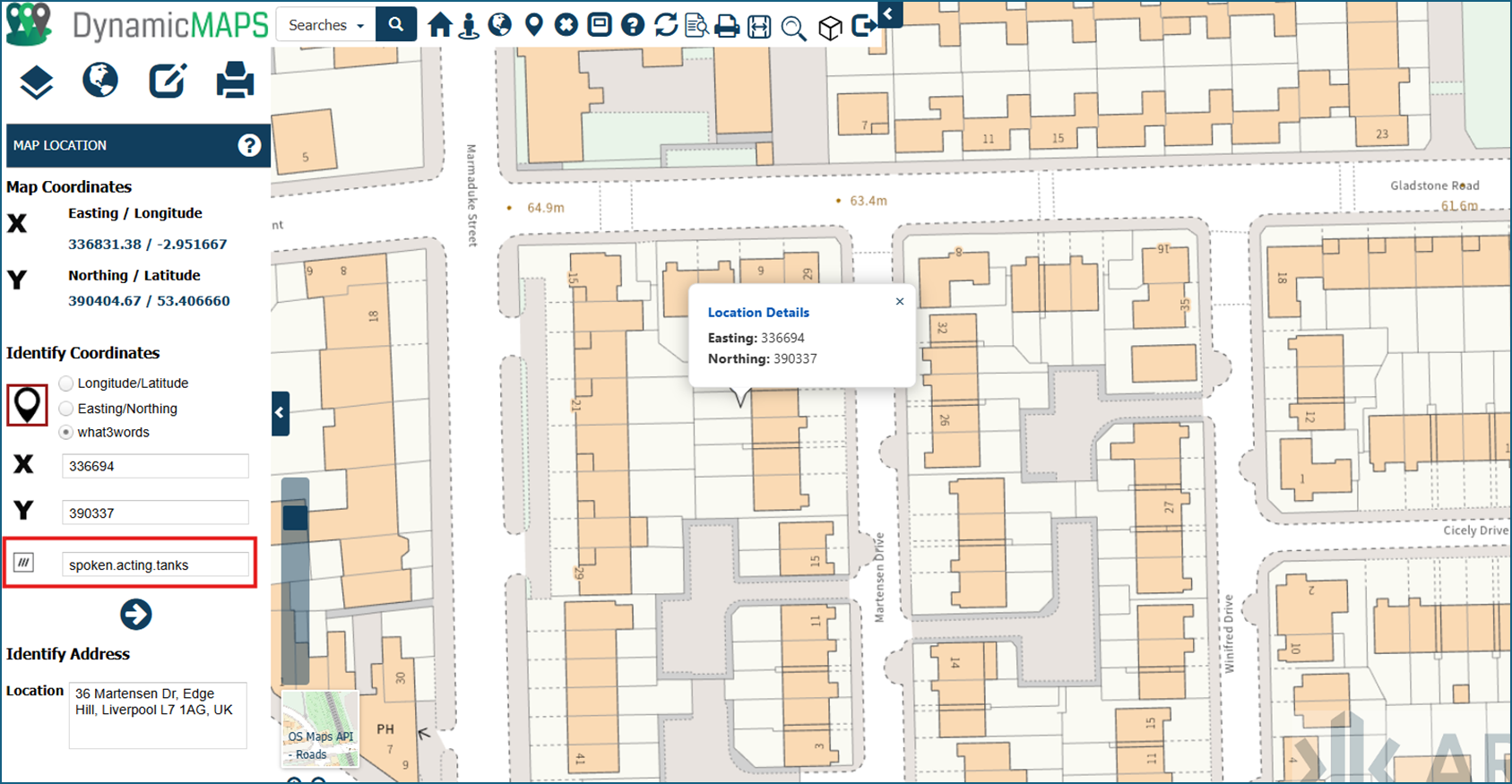The image size is (1512, 784).
Task: Select what3words radio option
Action: click(x=65, y=432)
